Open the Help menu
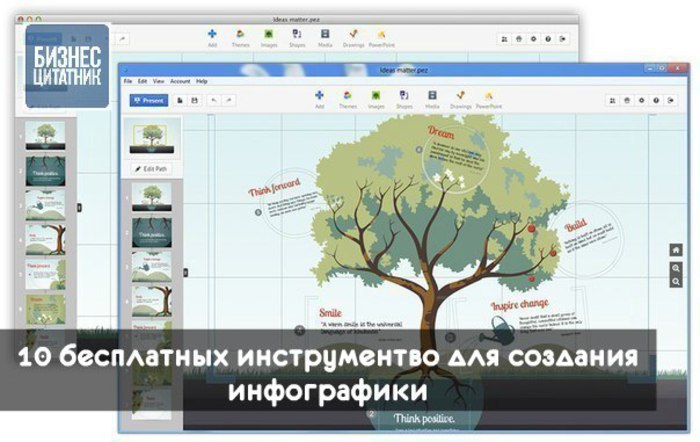The height and width of the screenshot is (442, 700). (202, 80)
